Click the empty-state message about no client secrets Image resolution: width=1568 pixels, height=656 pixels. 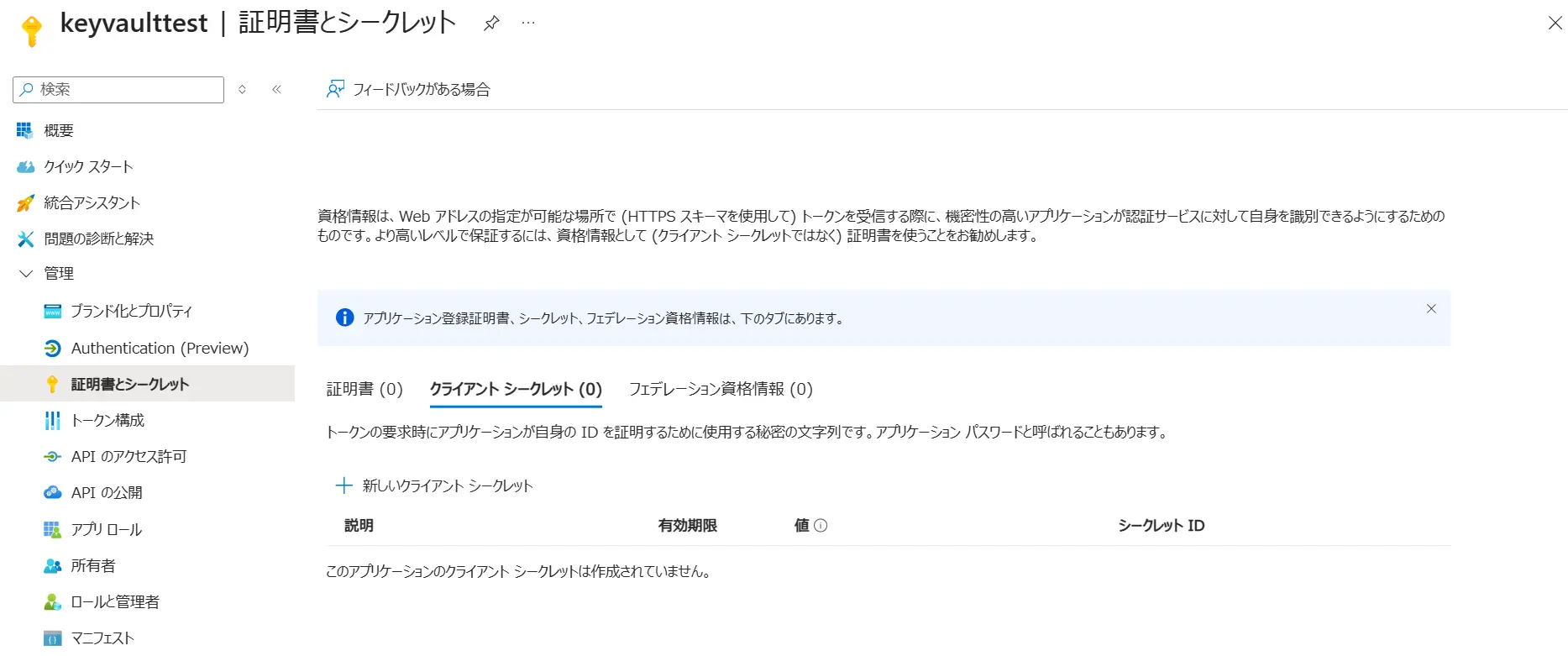tap(518, 572)
